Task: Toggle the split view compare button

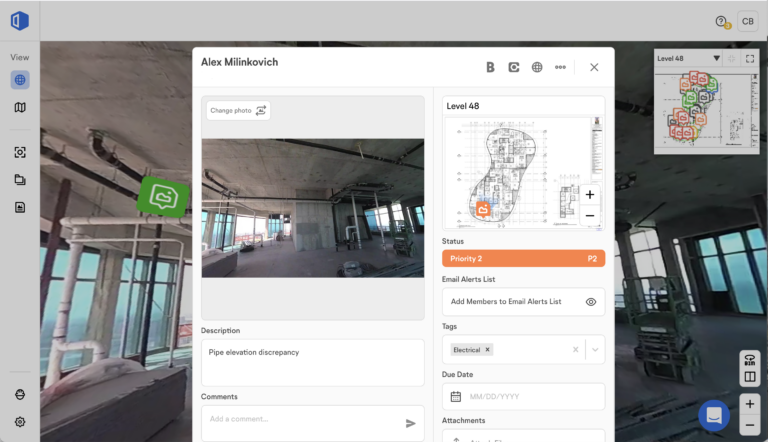Action: click(749, 377)
